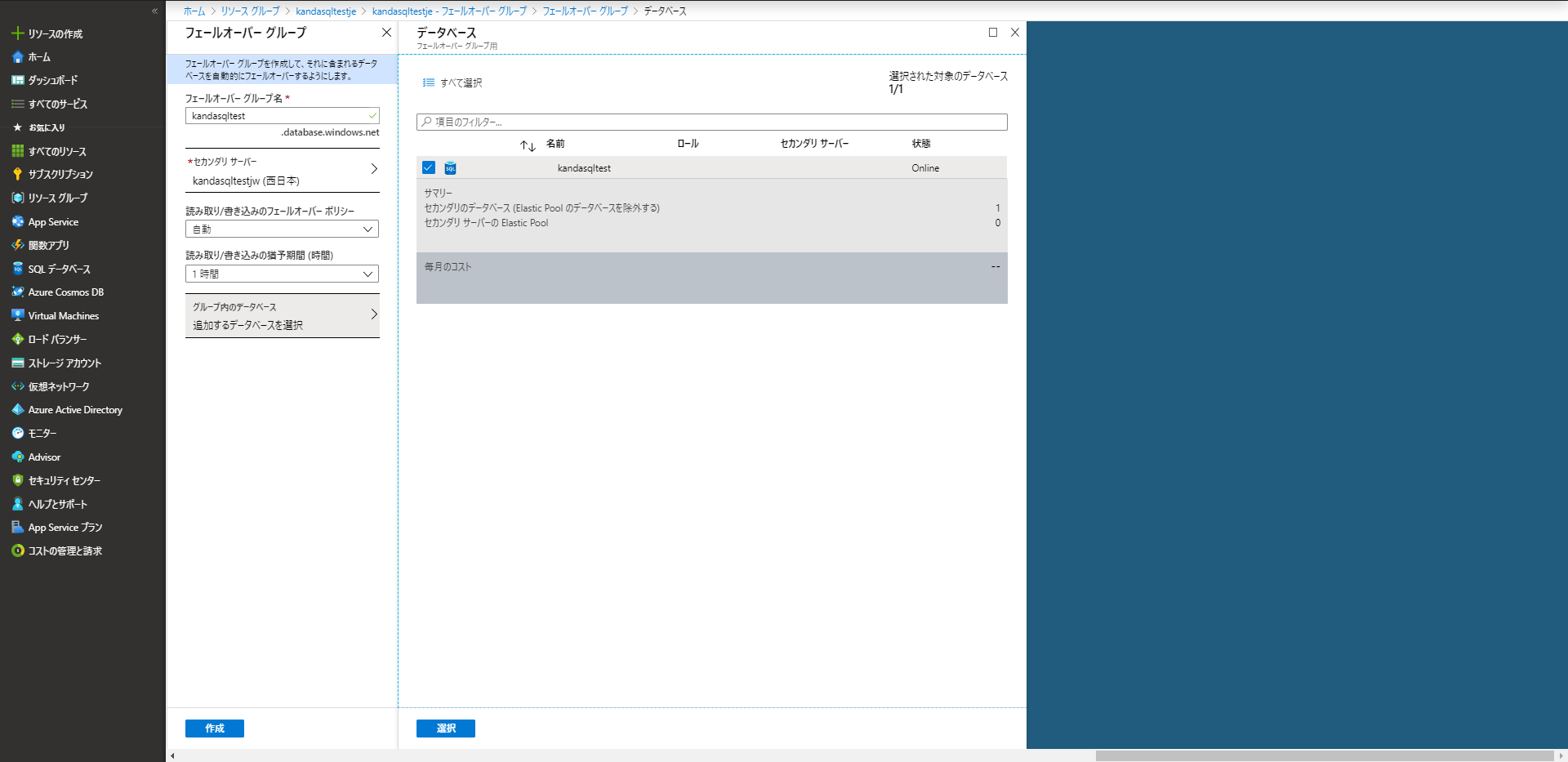Click the SQL データベース icon in sidebar
The image size is (1568, 762).
(17, 269)
